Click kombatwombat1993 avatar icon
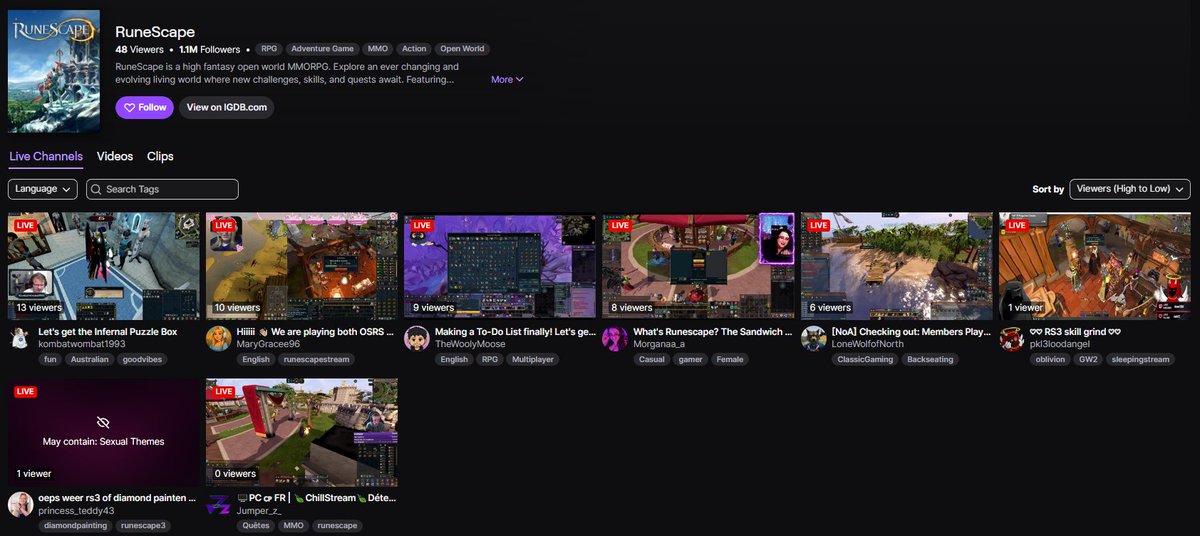 (x=20, y=338)
